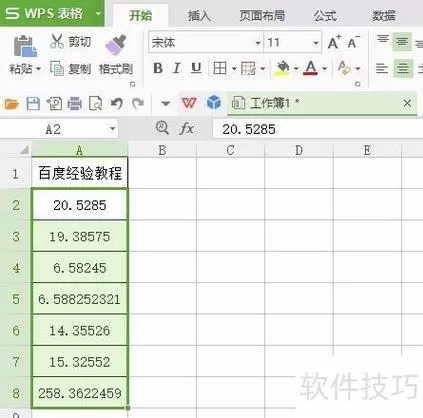Activate the Format Painter brush
423x418 pixels.
tap(116, 44)
